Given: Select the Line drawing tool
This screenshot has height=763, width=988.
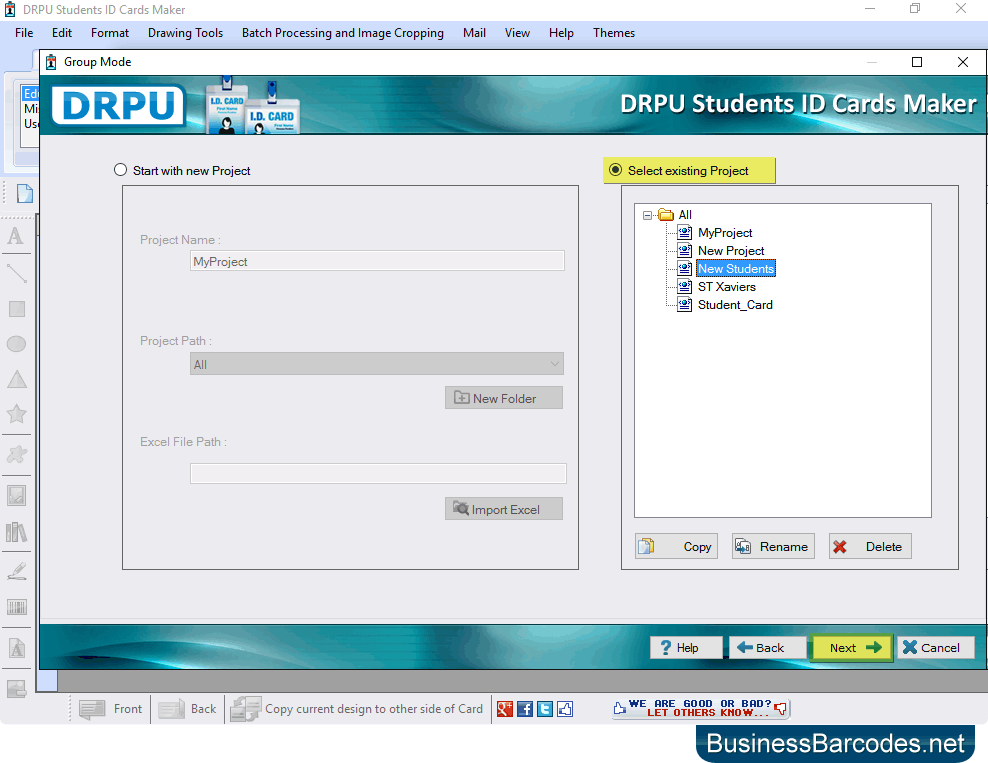Looking at the screenshot, I should [16, 273].
